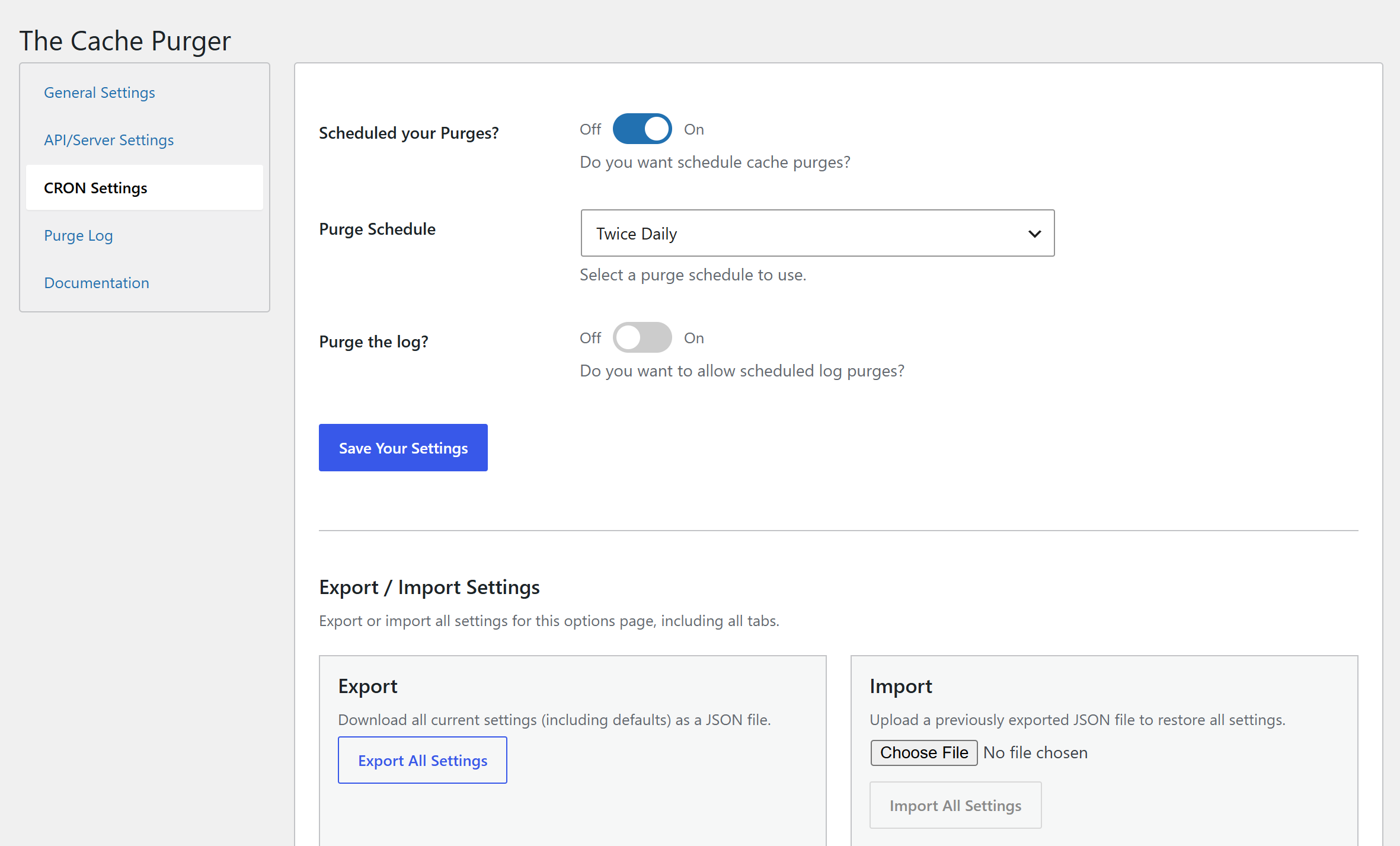This screenshot has width=1400, height=846.
Task: Go to the Purge Log tab
Action: 78,235
